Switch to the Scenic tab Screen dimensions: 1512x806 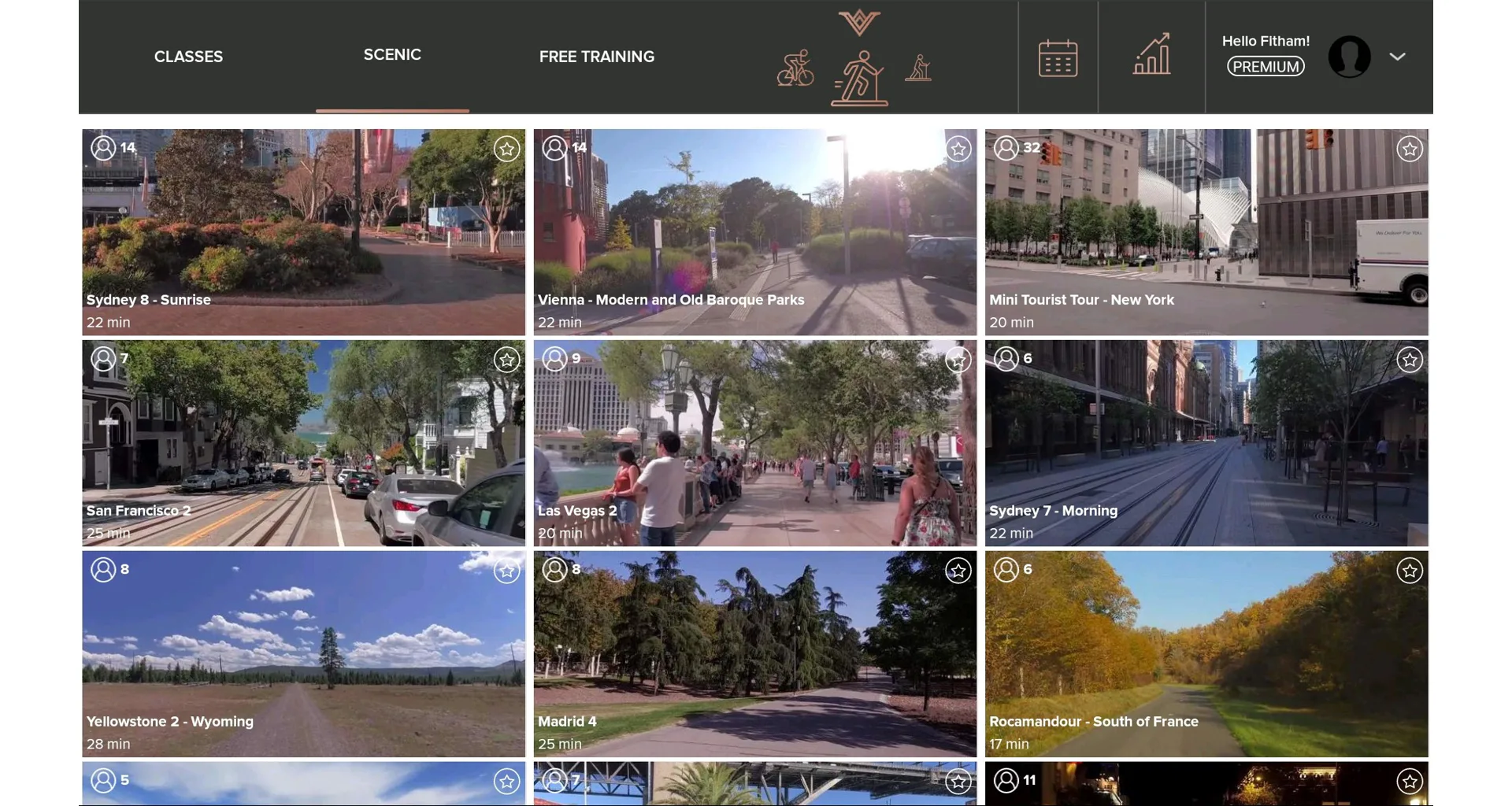coord(392,55)
